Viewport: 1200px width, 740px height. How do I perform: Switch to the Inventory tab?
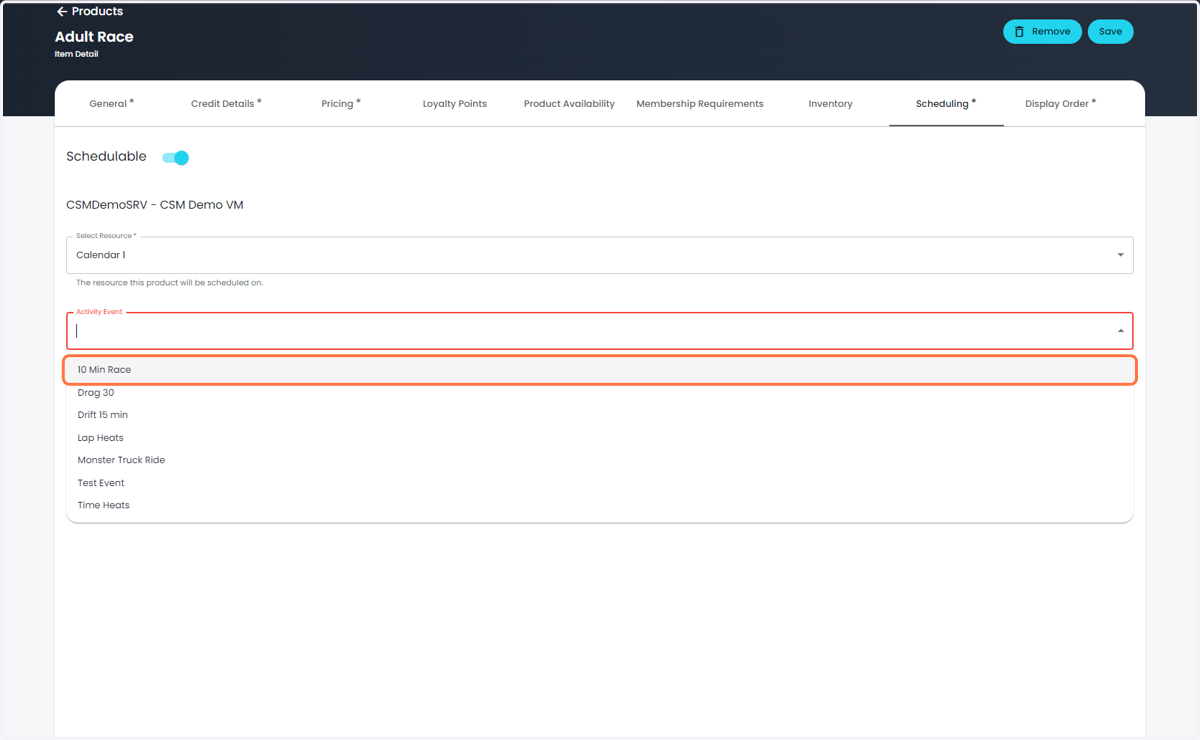[830, 103]
